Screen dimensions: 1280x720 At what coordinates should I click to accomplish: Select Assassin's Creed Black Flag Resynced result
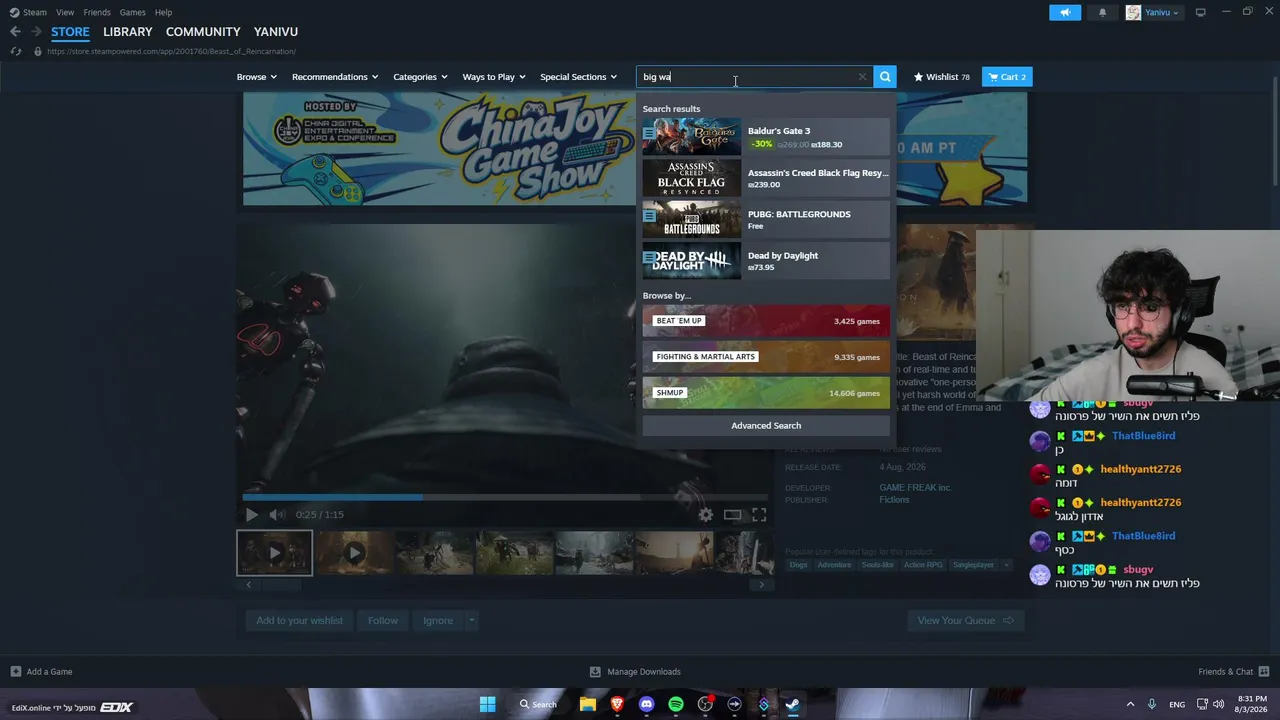[766, 178]
